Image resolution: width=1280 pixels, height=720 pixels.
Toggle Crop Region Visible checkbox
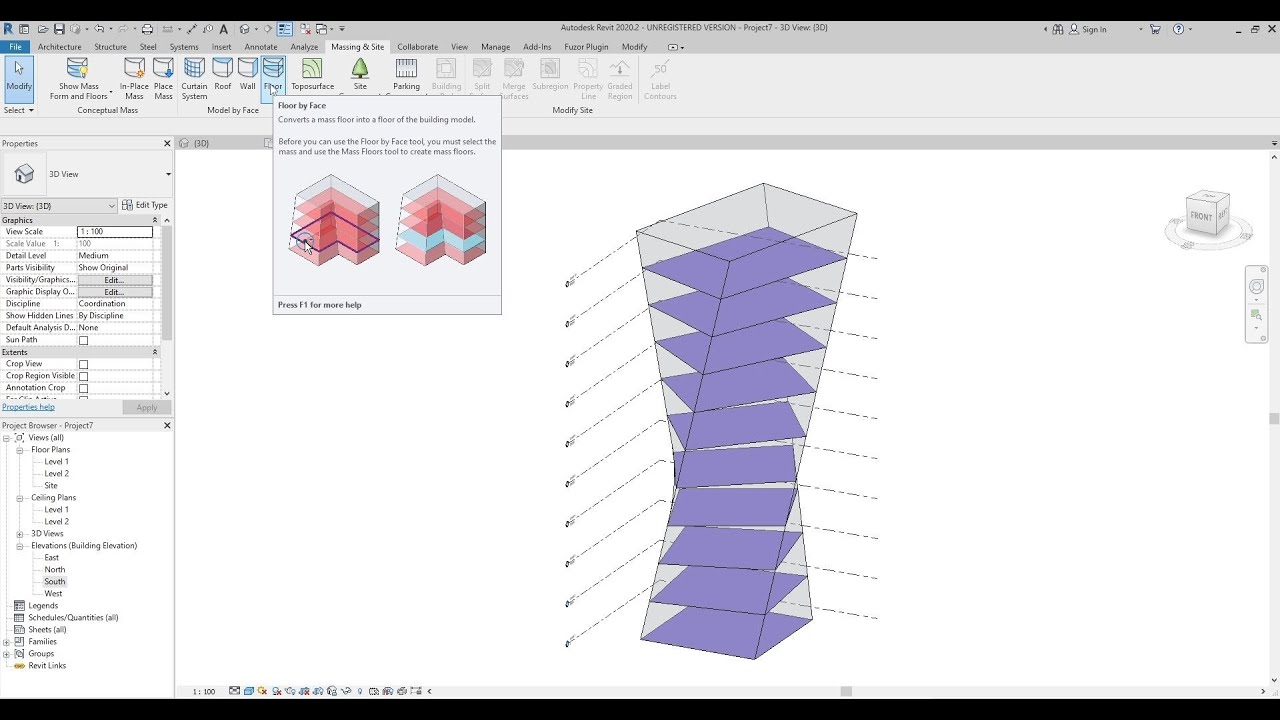pos(83,376)
